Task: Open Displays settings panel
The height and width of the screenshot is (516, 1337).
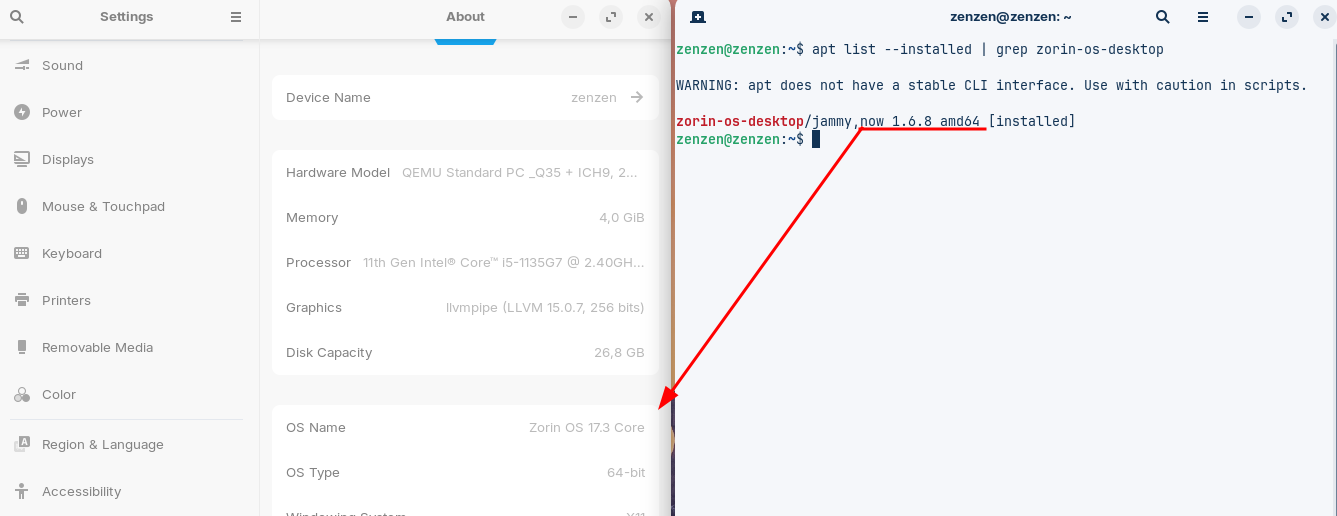Action: (130, 159)
